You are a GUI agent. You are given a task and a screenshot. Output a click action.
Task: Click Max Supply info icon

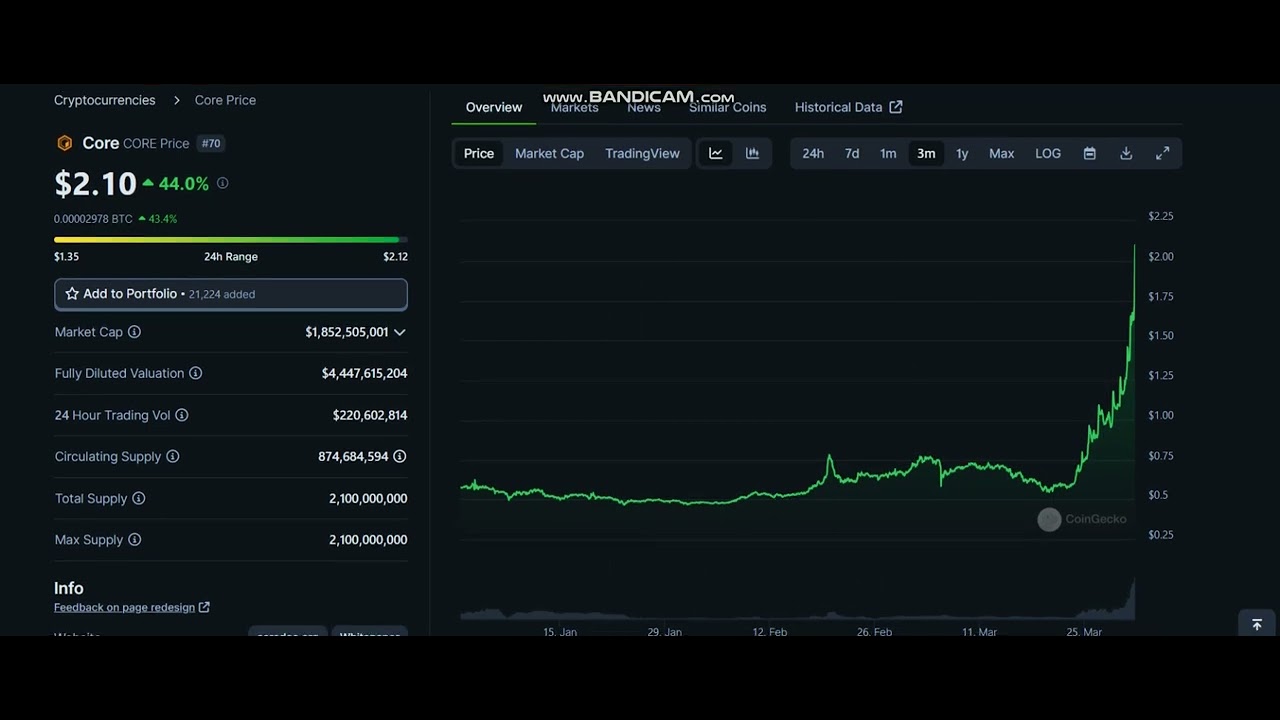tap(135, 540)
